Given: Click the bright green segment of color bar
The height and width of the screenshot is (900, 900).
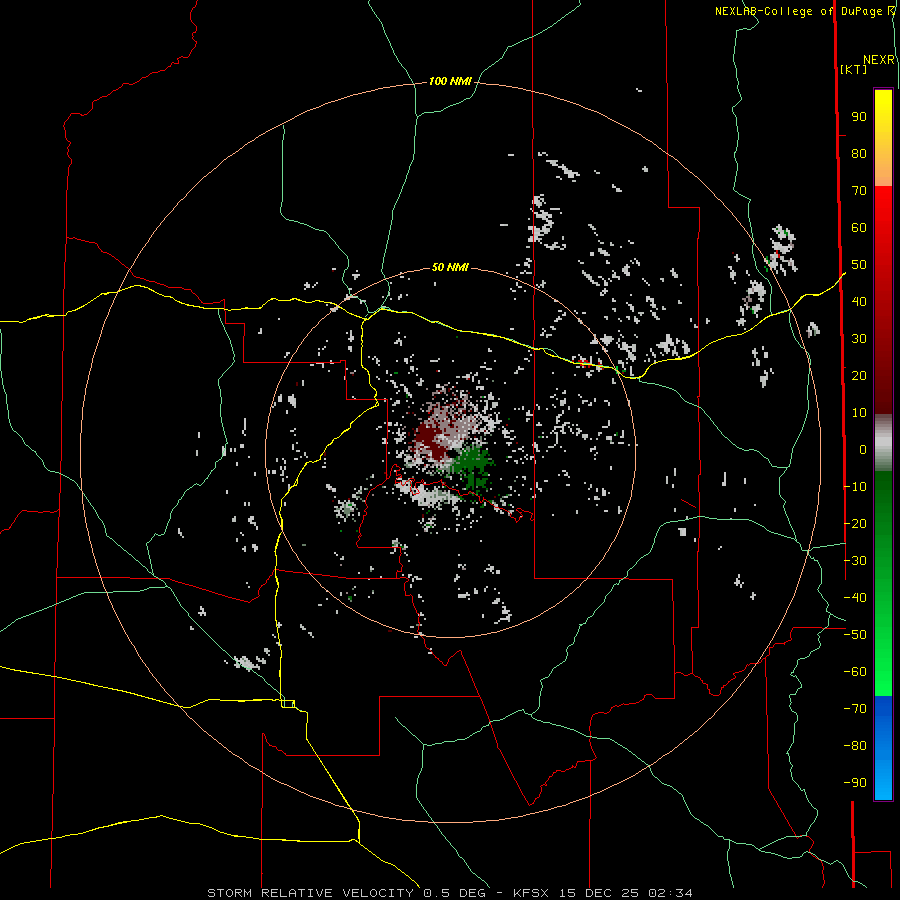Looking at the screenshot, I should point(883,660).
